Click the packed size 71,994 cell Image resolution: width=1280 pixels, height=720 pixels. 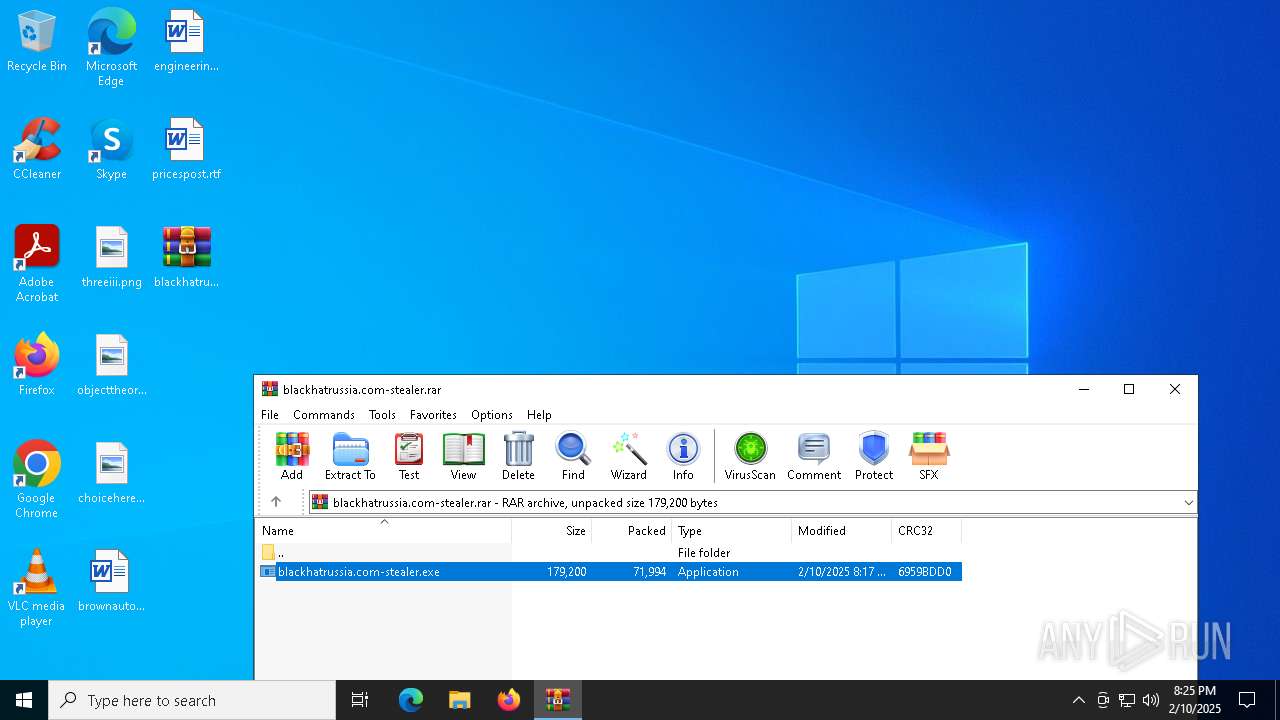650,572
